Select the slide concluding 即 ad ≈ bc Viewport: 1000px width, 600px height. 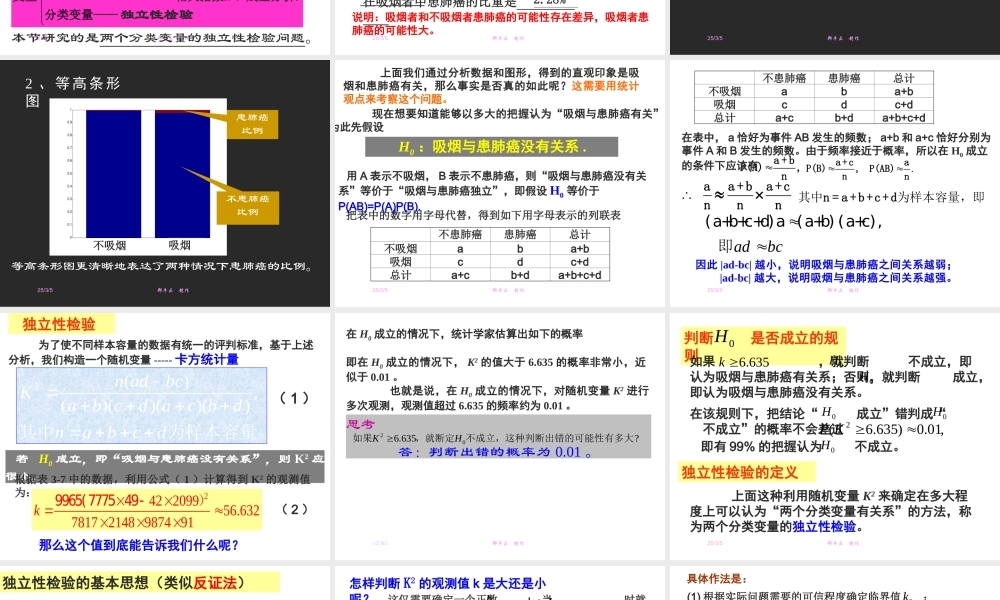click(835, 183)
